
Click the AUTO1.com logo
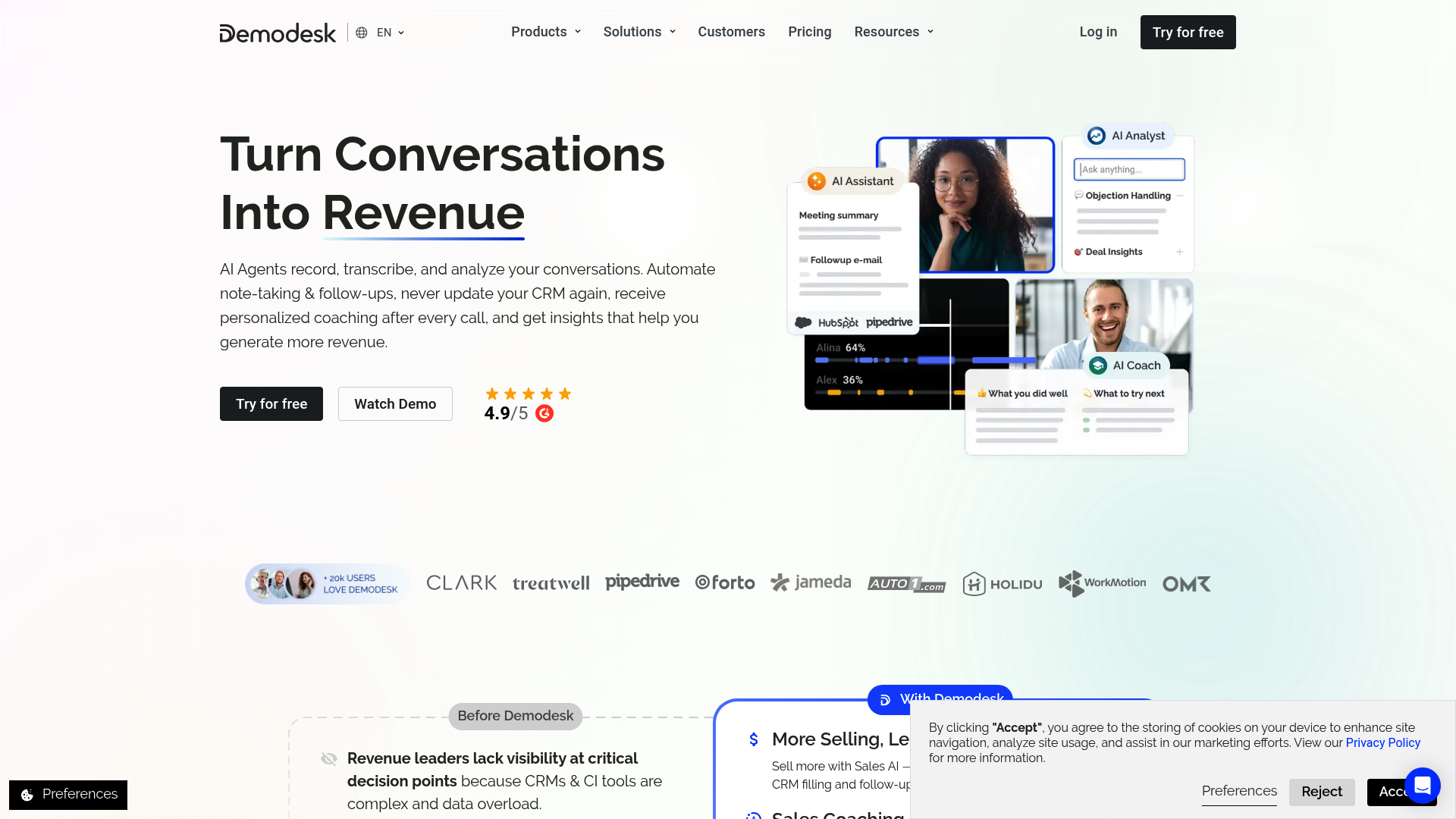907,584
